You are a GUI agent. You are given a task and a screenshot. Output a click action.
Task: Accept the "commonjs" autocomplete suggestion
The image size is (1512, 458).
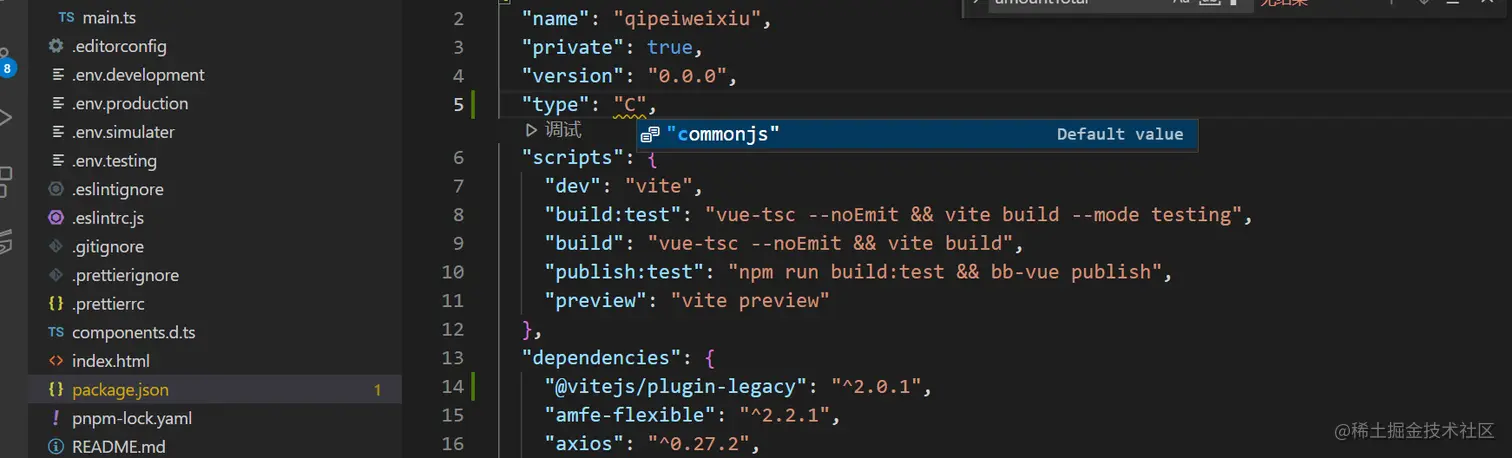[x=917, y=134]
